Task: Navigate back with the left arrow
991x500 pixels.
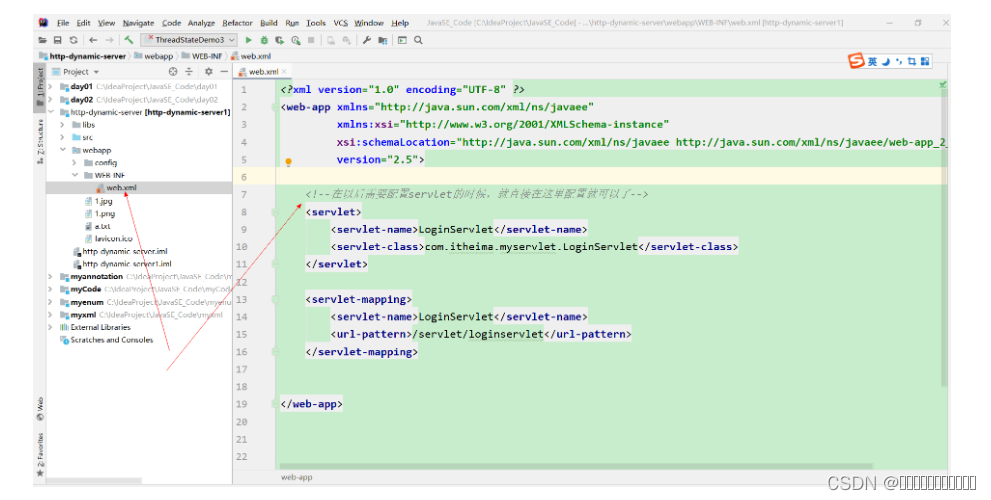Action: coord(94,40)
